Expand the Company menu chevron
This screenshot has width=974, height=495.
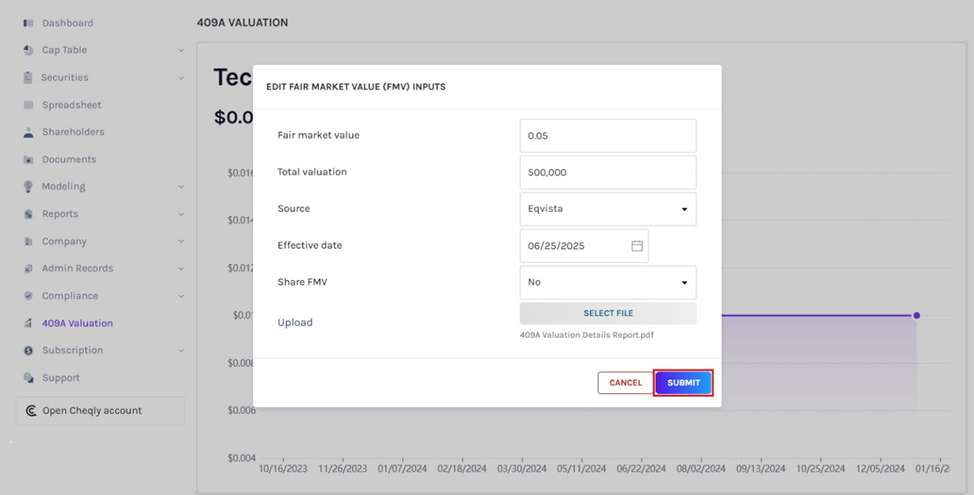pos(181,242)
